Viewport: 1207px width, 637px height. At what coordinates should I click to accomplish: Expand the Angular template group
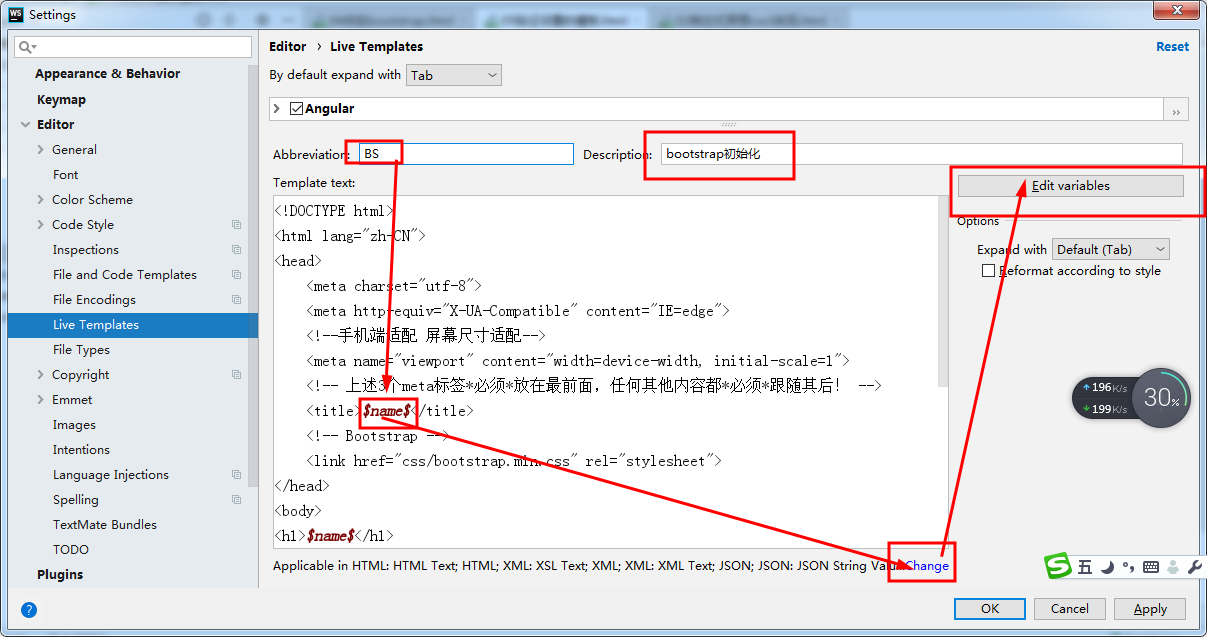(x=277, y=109)
